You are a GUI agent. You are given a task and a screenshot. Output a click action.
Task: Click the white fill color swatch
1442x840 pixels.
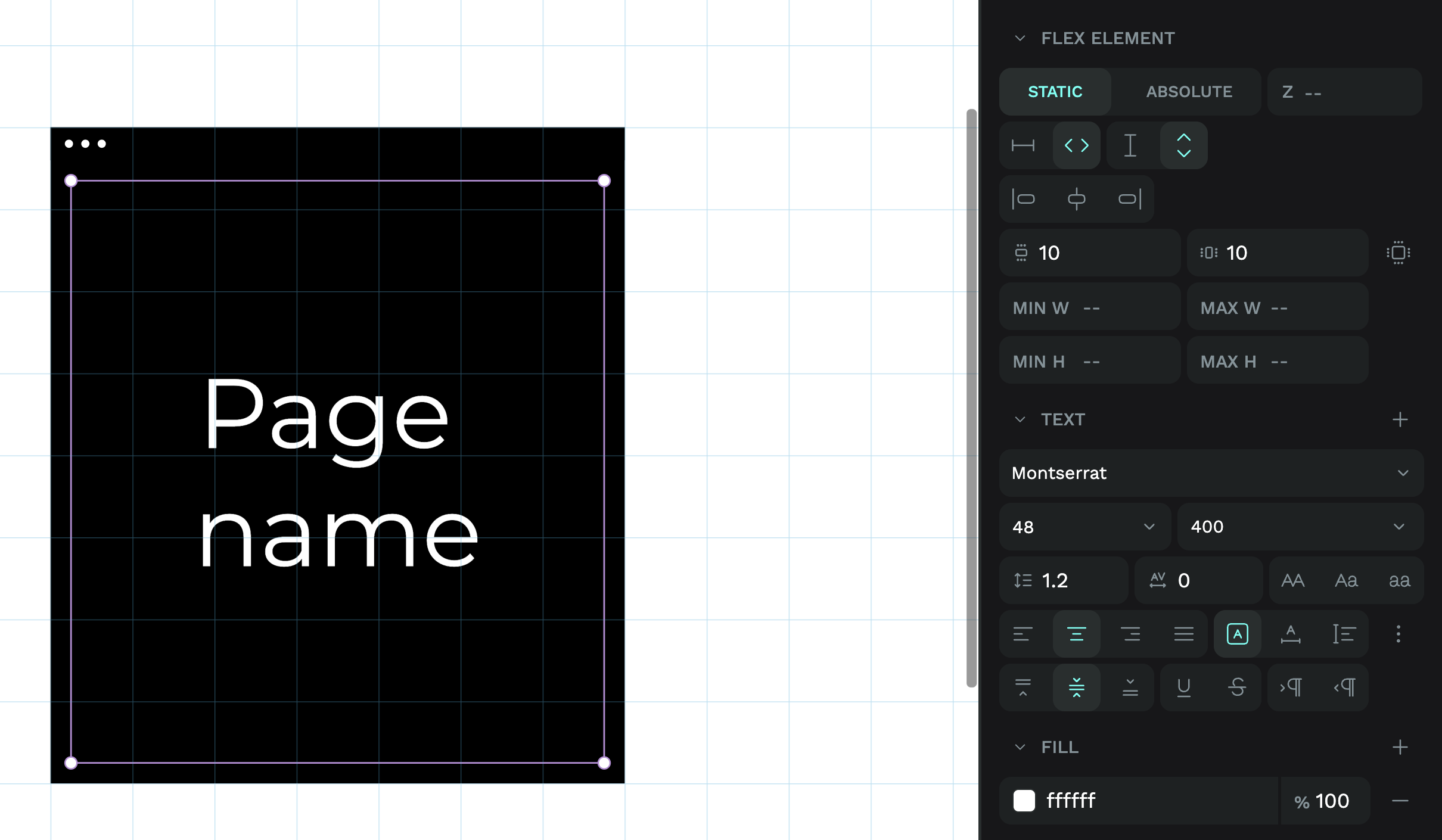(x=1024, y=801)
